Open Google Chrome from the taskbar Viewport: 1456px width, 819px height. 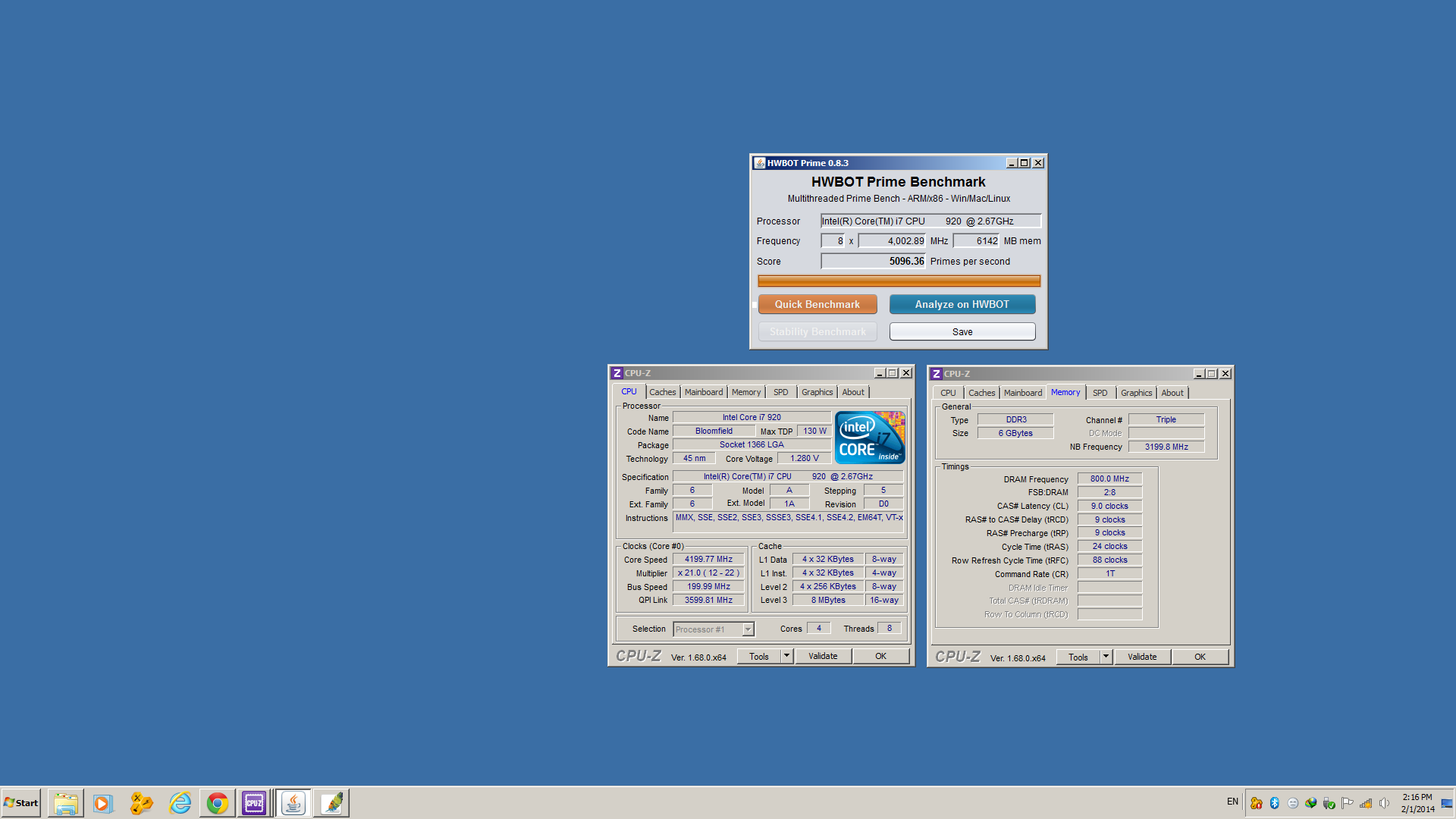coord(218,803)
